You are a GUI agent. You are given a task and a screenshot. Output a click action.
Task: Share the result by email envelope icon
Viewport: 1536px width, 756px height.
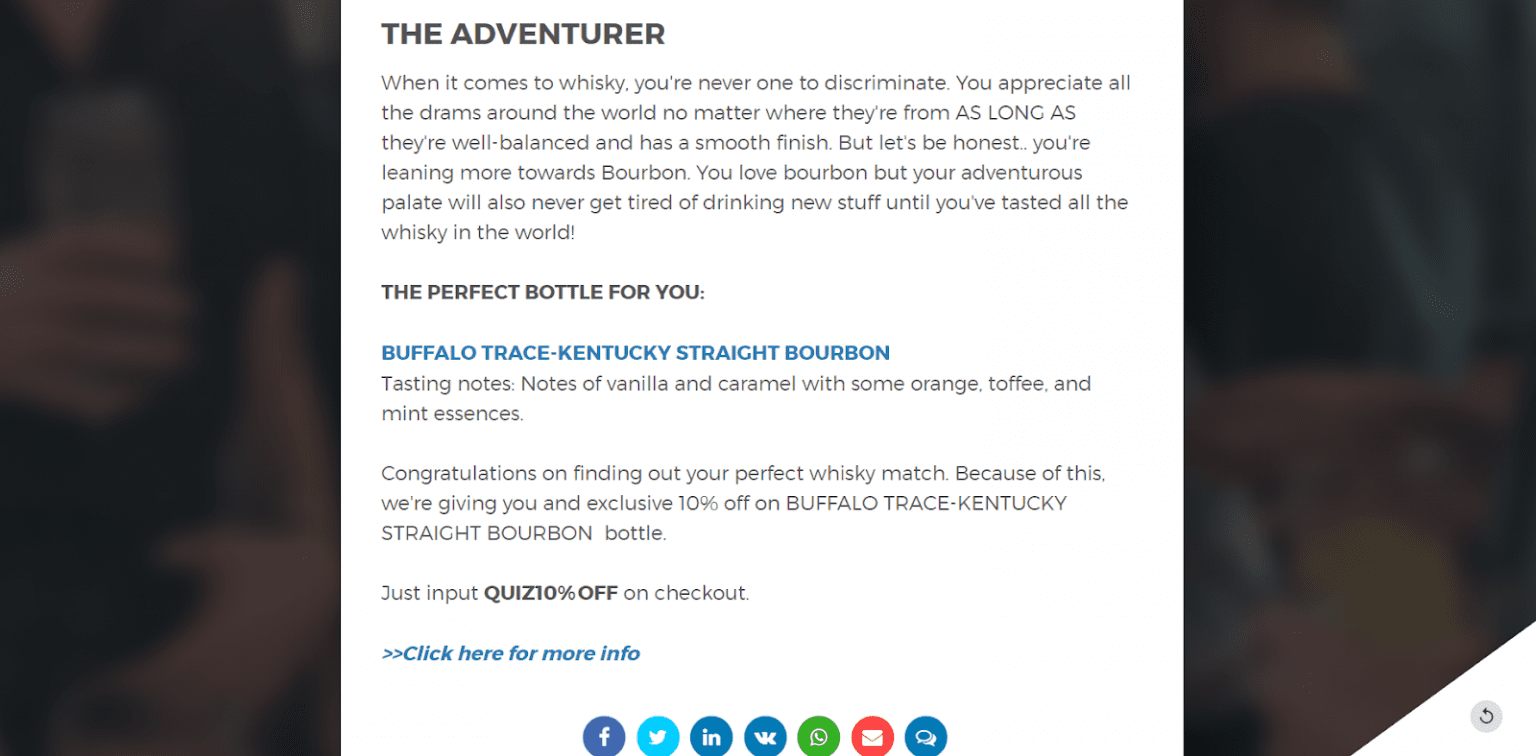pos(872,737)
